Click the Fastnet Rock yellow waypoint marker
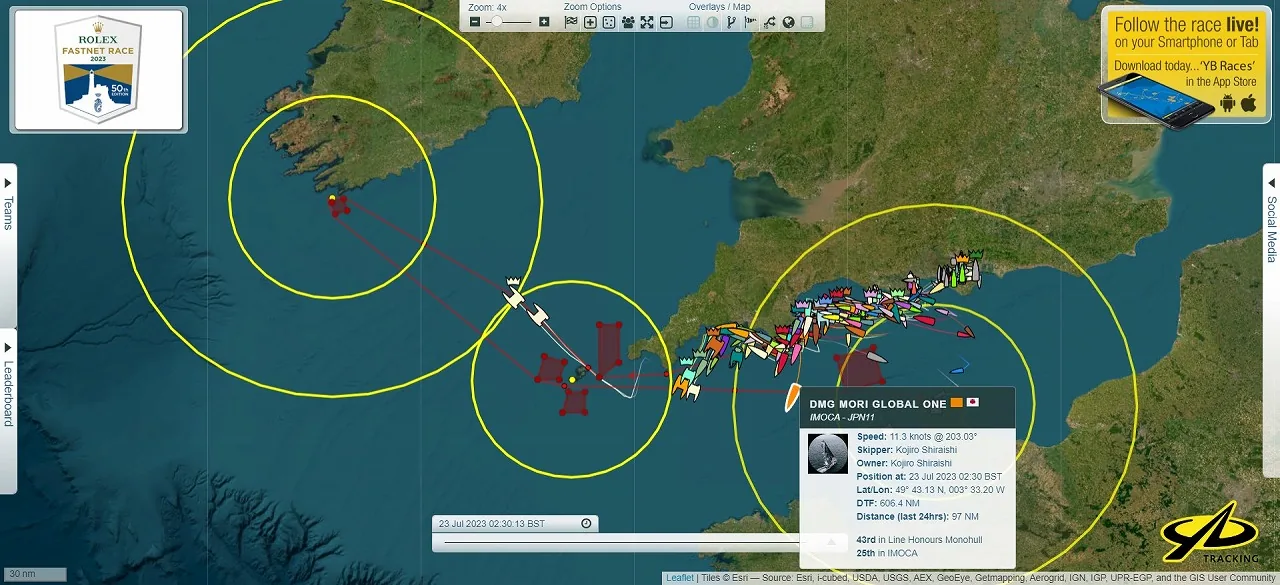The image size is (1280, 585). pos(332,198)
